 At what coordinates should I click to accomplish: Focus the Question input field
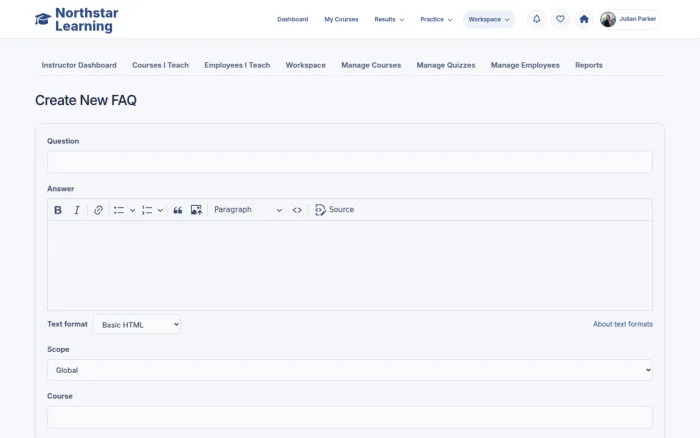click(x=350, y=162)
